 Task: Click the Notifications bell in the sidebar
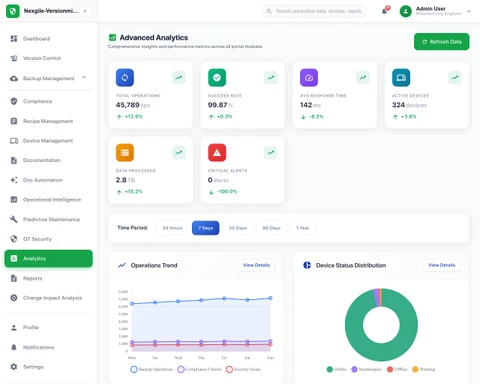click(x=14, y=347)
